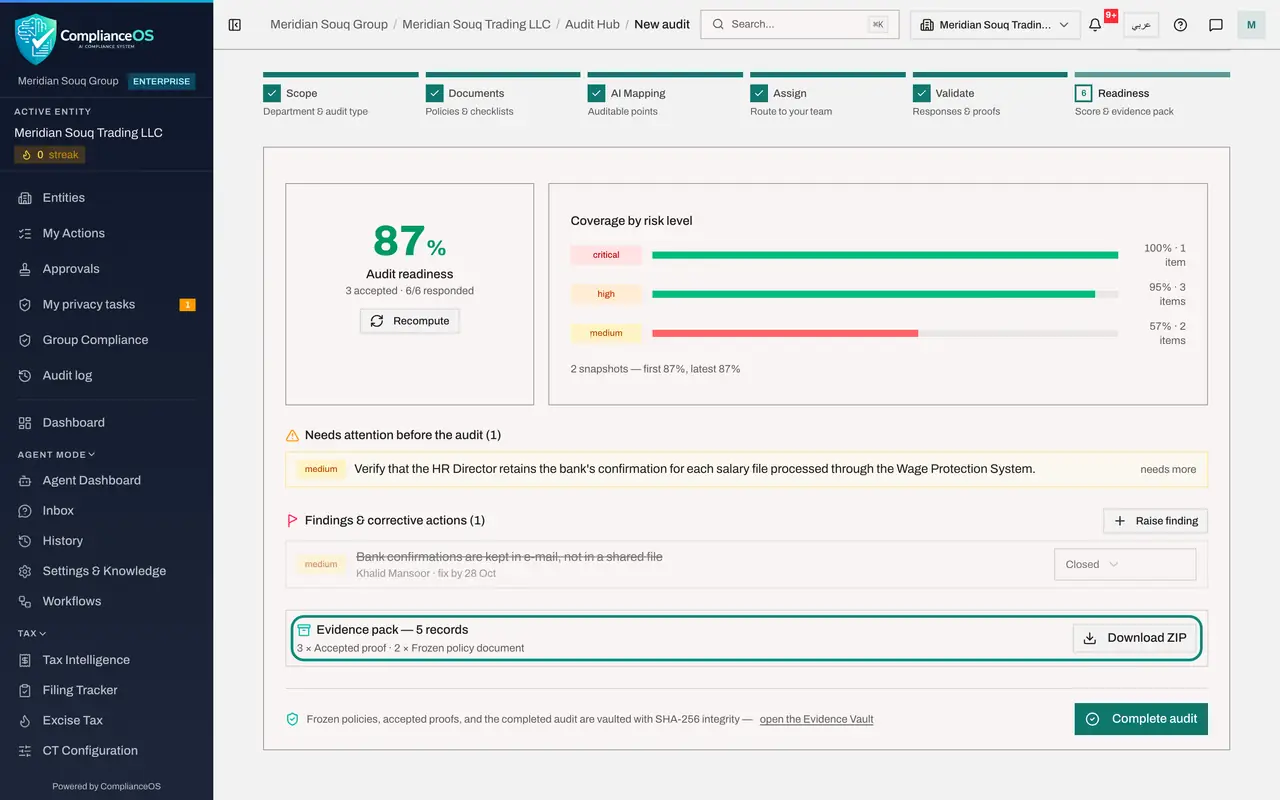The image size is (1280, 800).
Task: Open notifications bell icon
Action: click(1095, 25)
